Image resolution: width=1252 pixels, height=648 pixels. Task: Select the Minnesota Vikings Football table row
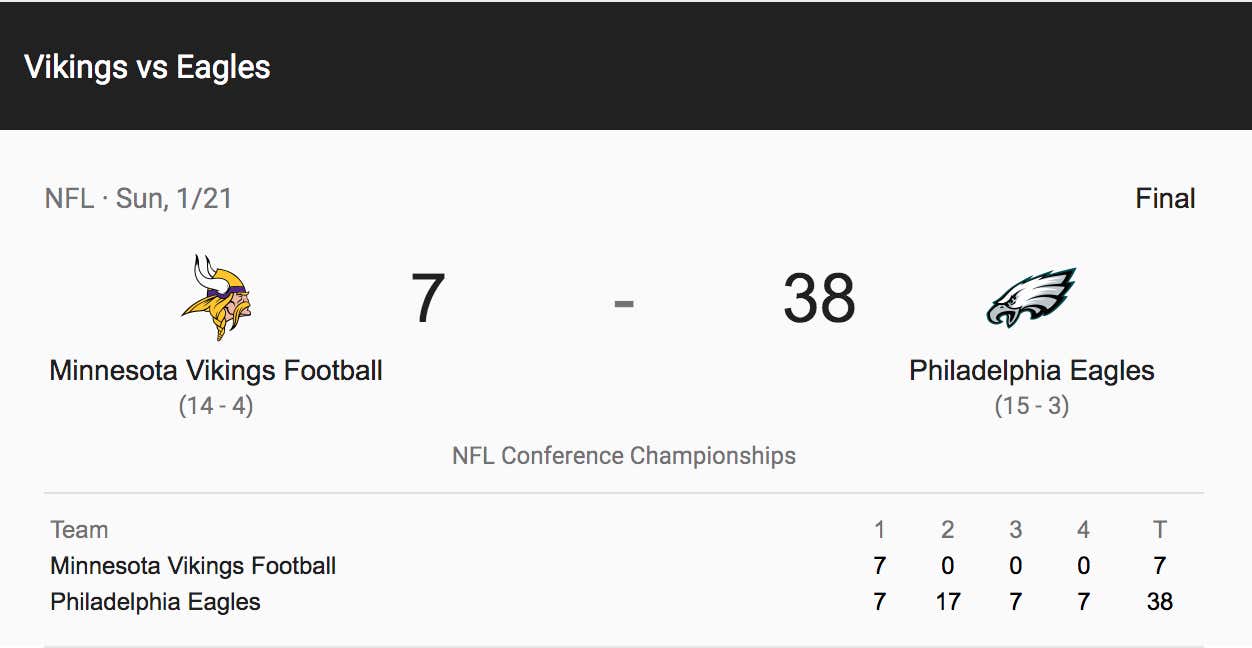click(624, 566)
